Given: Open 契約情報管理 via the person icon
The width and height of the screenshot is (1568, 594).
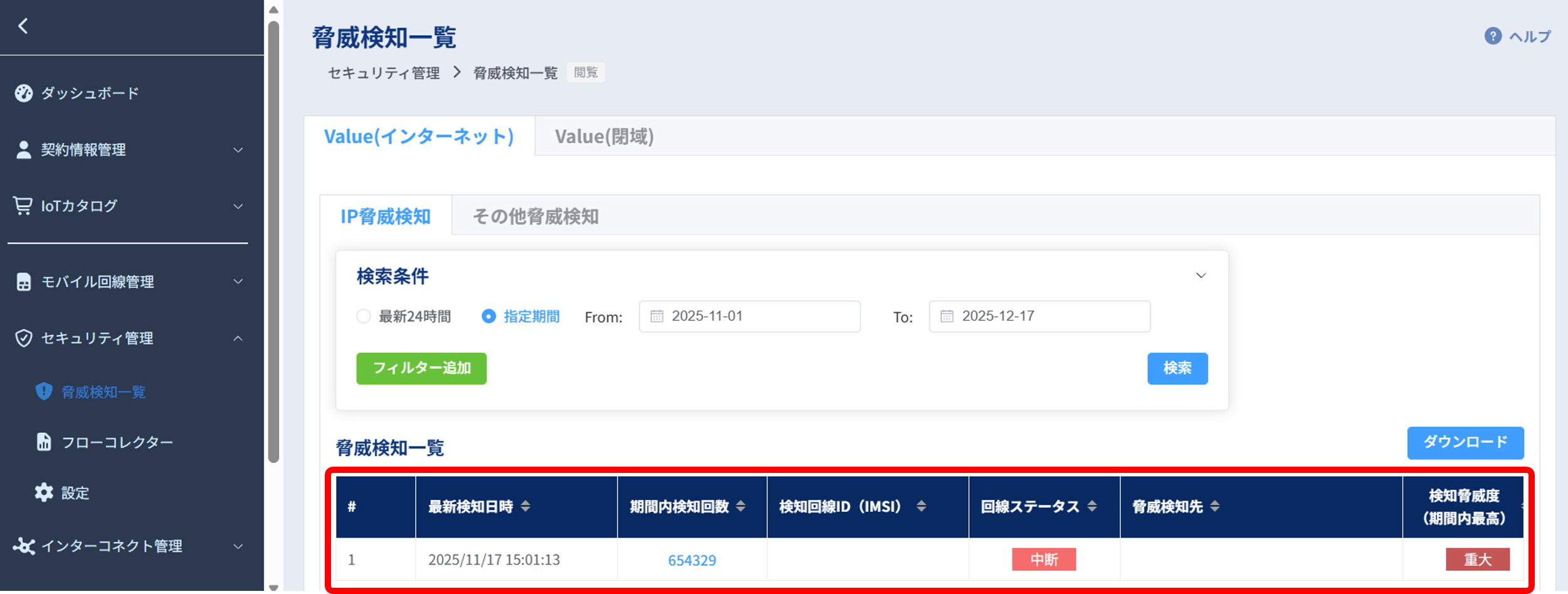Looking at the screenshot, I should click(x=23, y=149).
